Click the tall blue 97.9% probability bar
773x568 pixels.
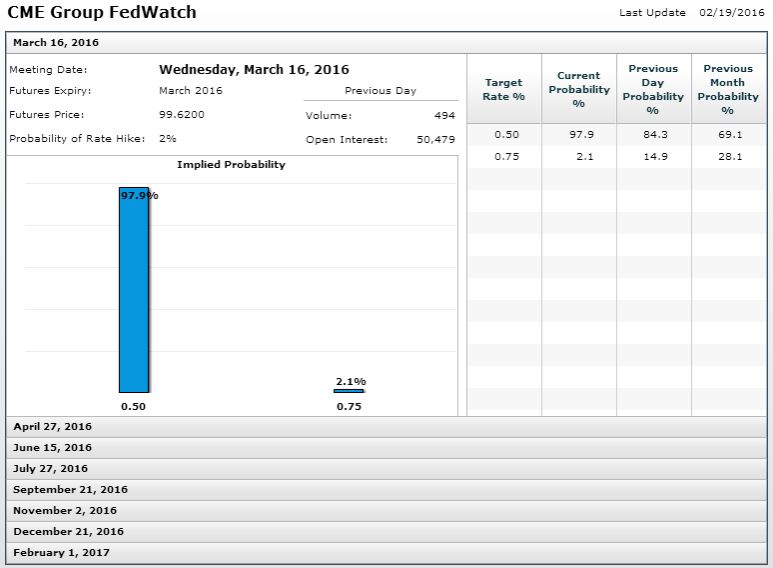(x=133, y=290)
